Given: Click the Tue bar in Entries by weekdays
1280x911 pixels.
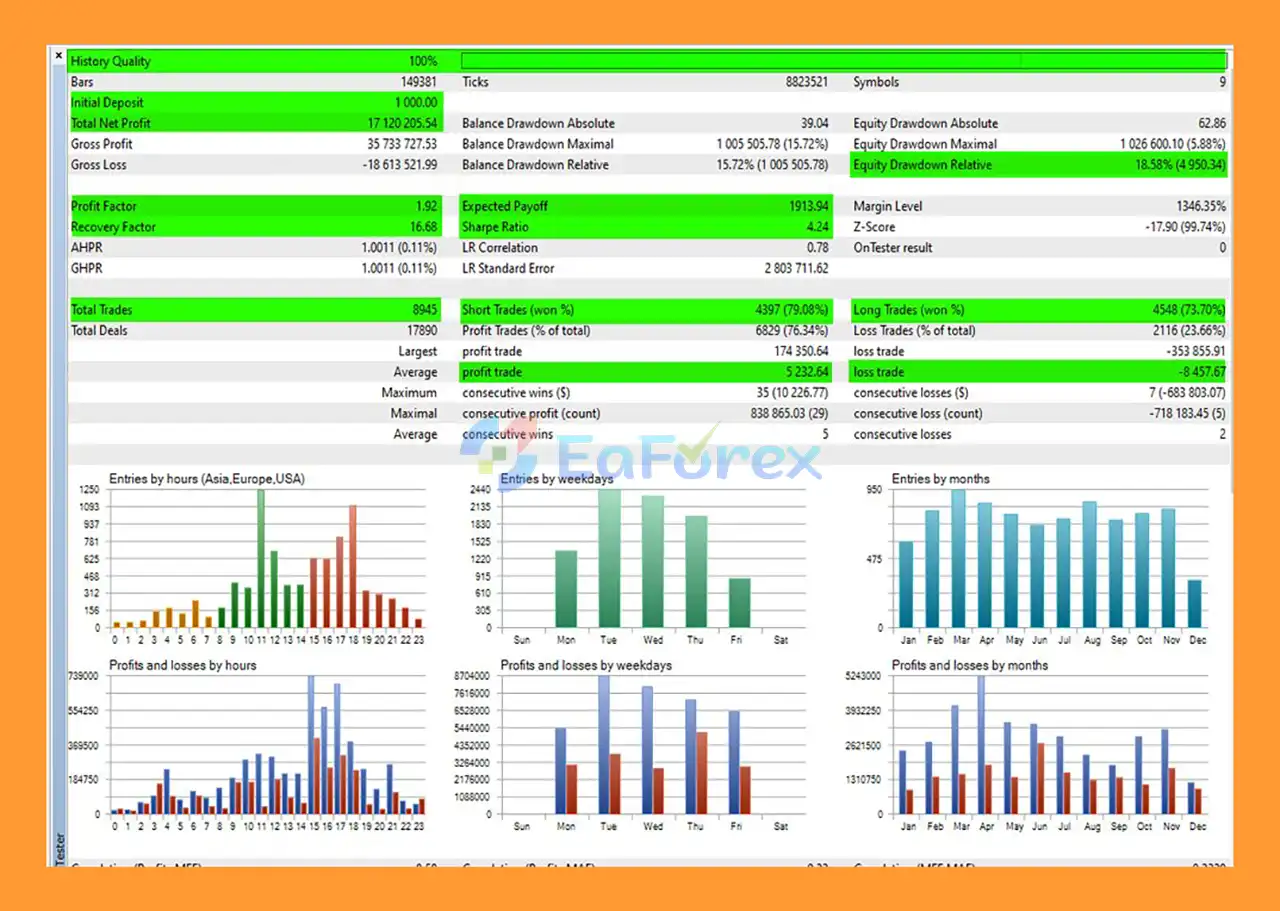Looking at the screenshot, I should 609,558.
